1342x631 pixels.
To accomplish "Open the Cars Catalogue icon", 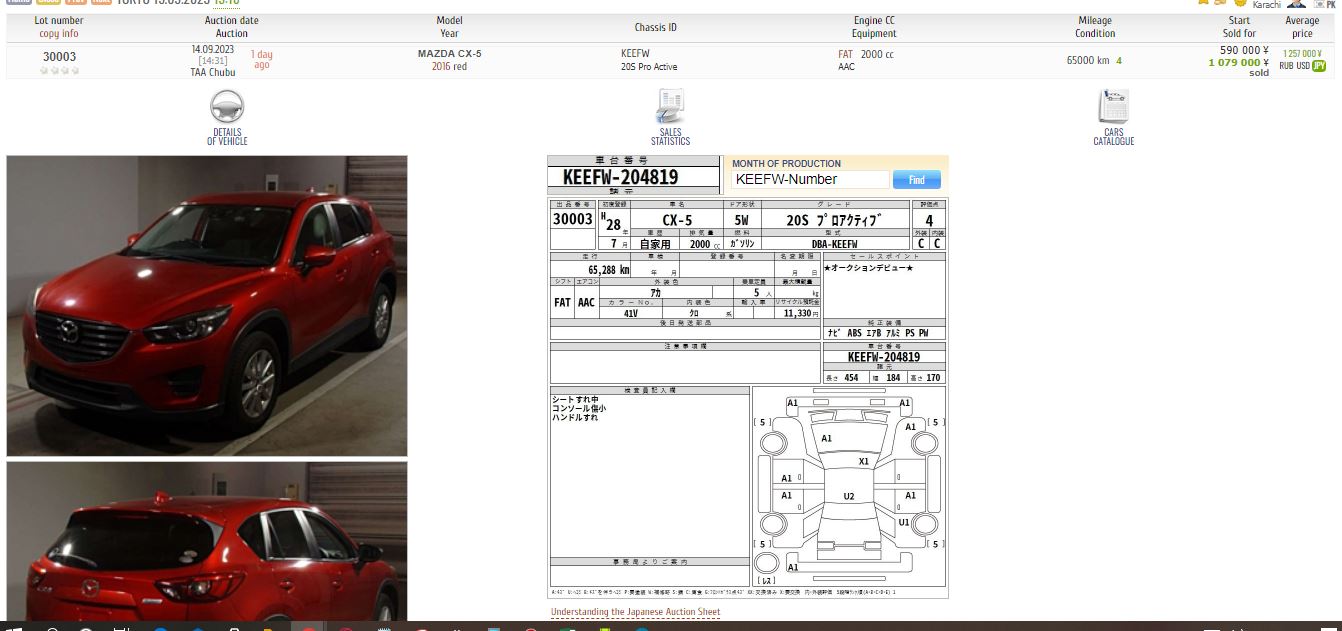I will (x=1113, y=106).
